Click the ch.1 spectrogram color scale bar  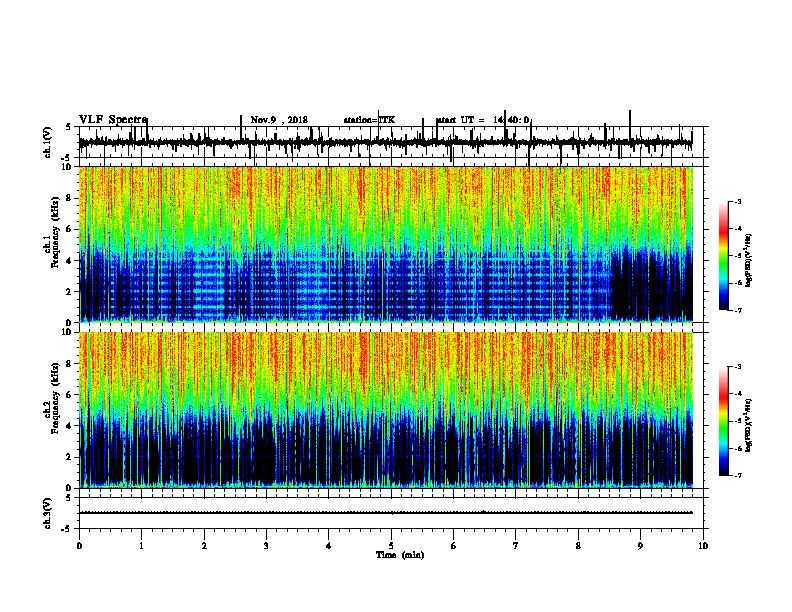(724, 256)
